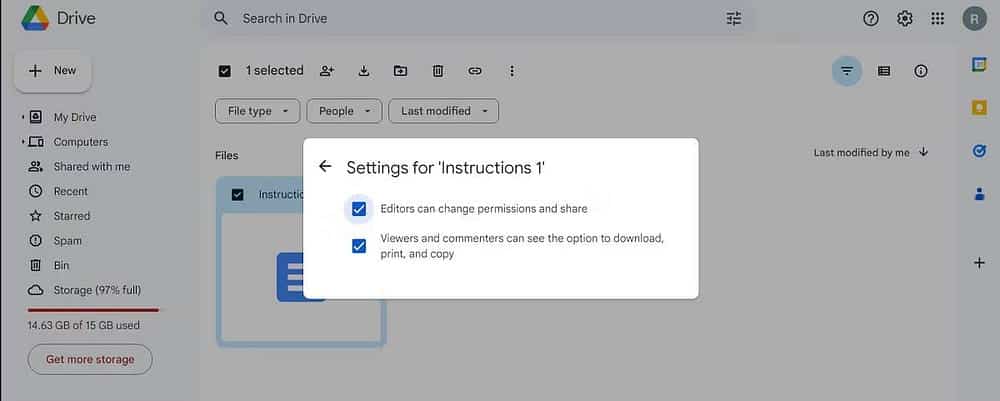Open the Google apps grid

tap(938, 18)
